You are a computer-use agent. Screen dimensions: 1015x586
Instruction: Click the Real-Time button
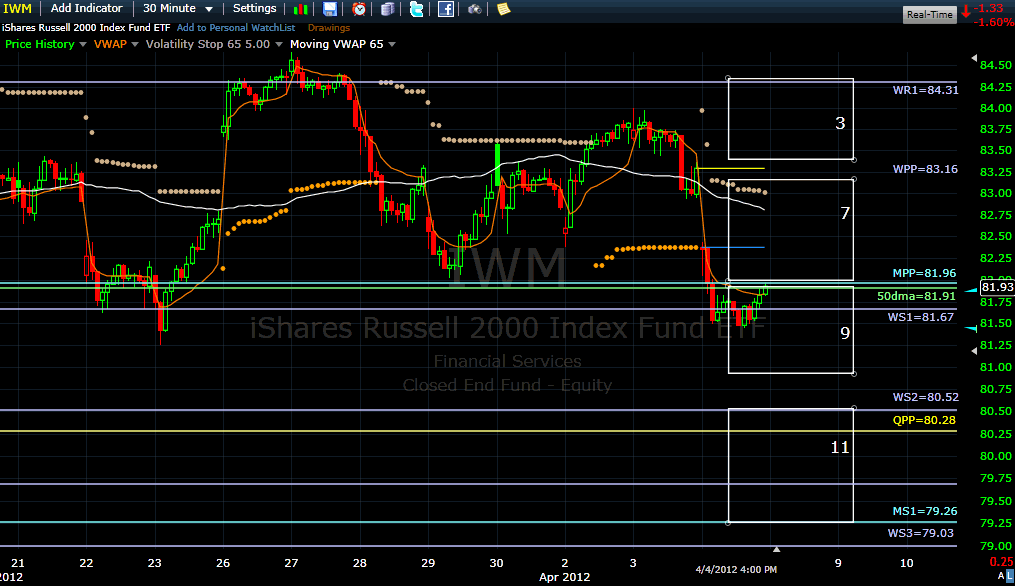[x=930, y=14]
